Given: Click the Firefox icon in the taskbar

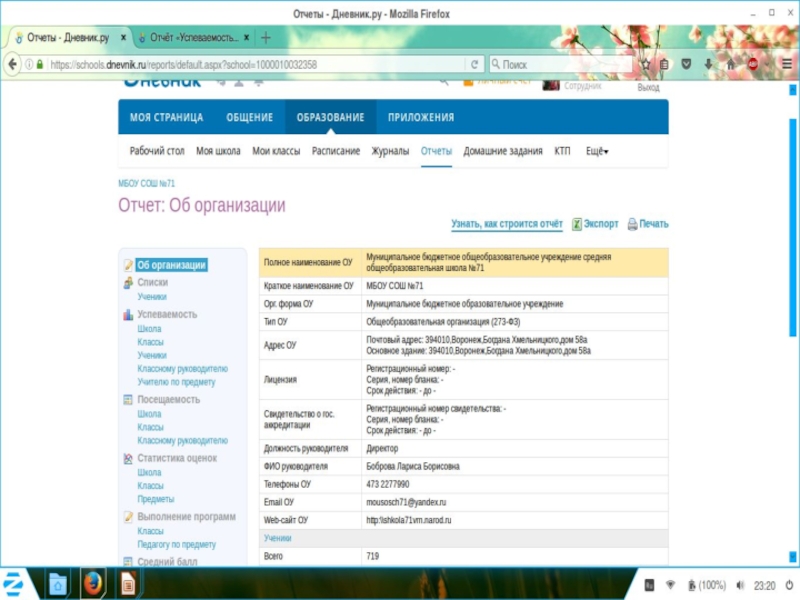Looking at the screenshot, I should pos(92,583).
